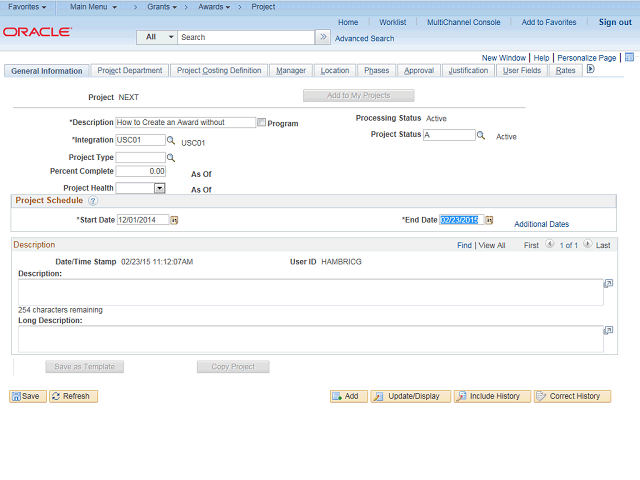
Task: Expand the Long Description popup editor icon
Action: tap(608, 330)
